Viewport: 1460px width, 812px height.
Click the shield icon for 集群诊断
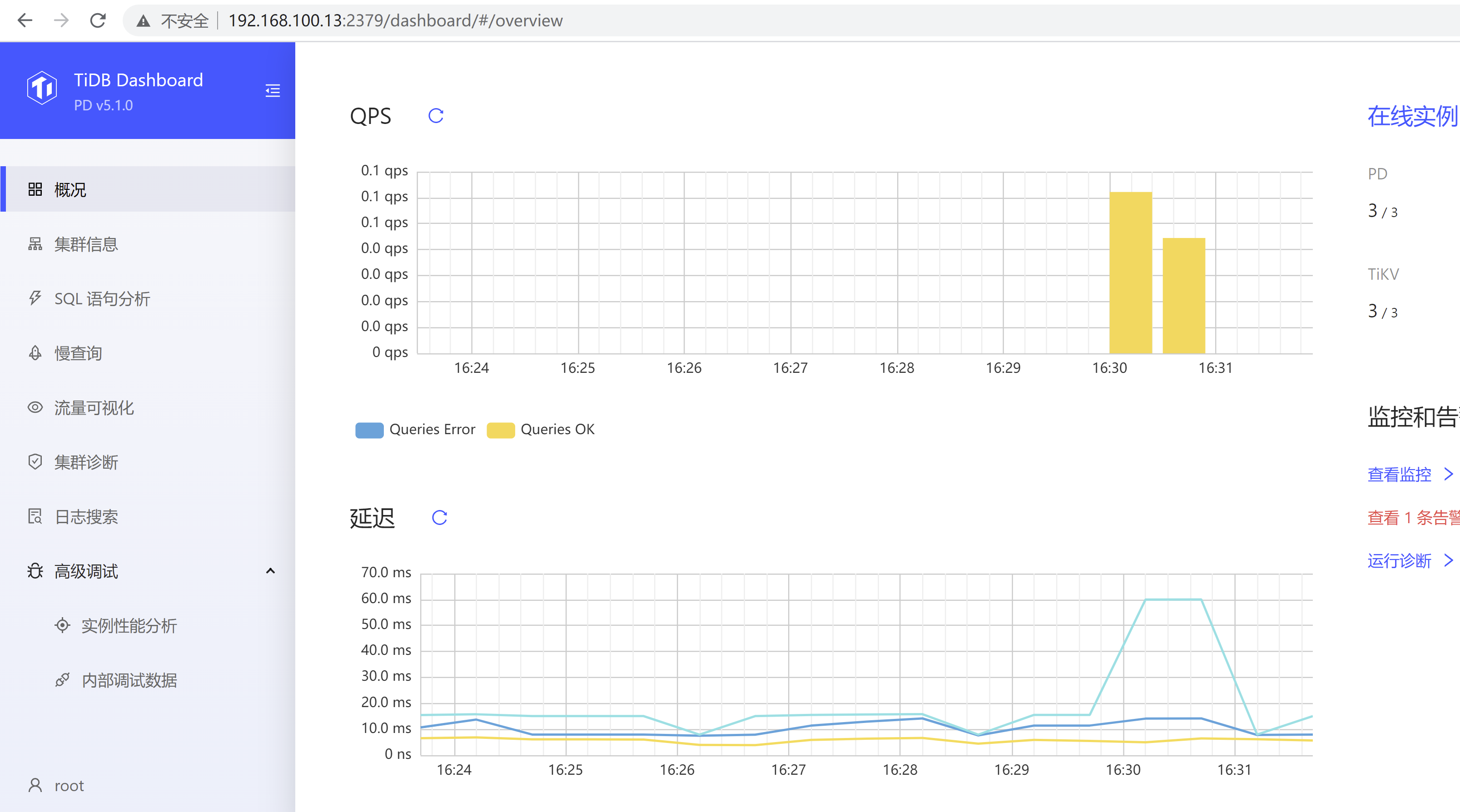(35, 461)
